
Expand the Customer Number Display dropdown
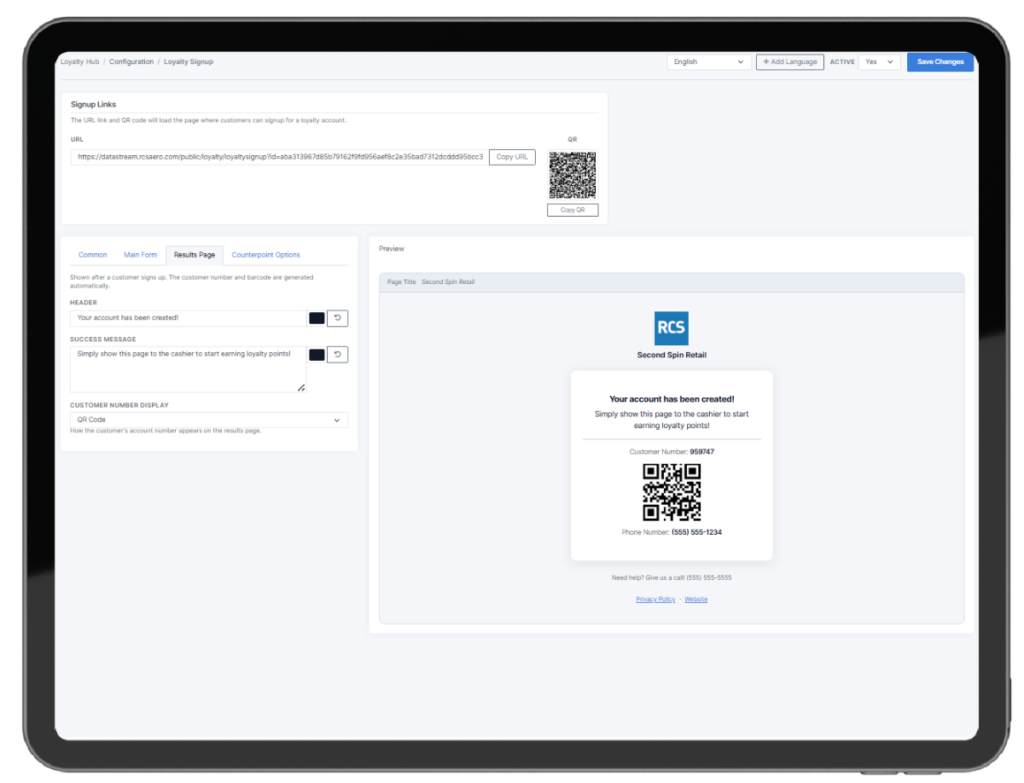click(208, 420)
